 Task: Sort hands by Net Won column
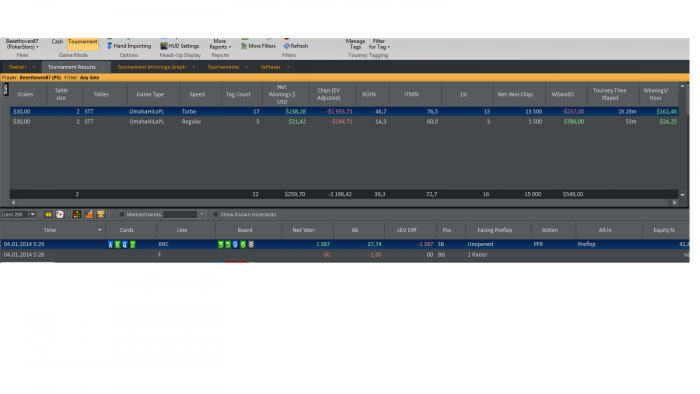coord(304,230)
